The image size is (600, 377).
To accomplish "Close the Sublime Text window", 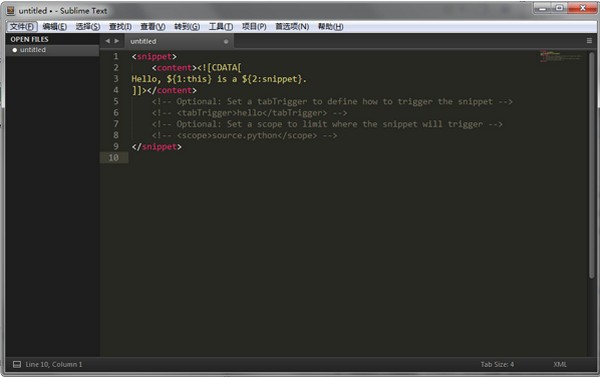I will (582, 8).
